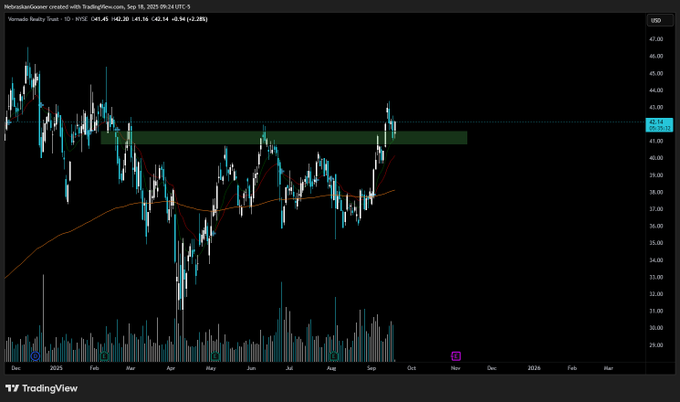Click the NebraskanGooner TradingView attribution text
This screenshot has width=680, height=402.
click(97, 7)
